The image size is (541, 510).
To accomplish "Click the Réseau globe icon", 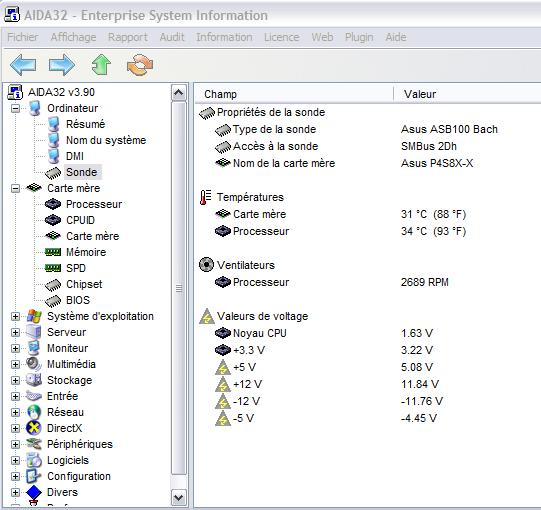I will [34, 412].
